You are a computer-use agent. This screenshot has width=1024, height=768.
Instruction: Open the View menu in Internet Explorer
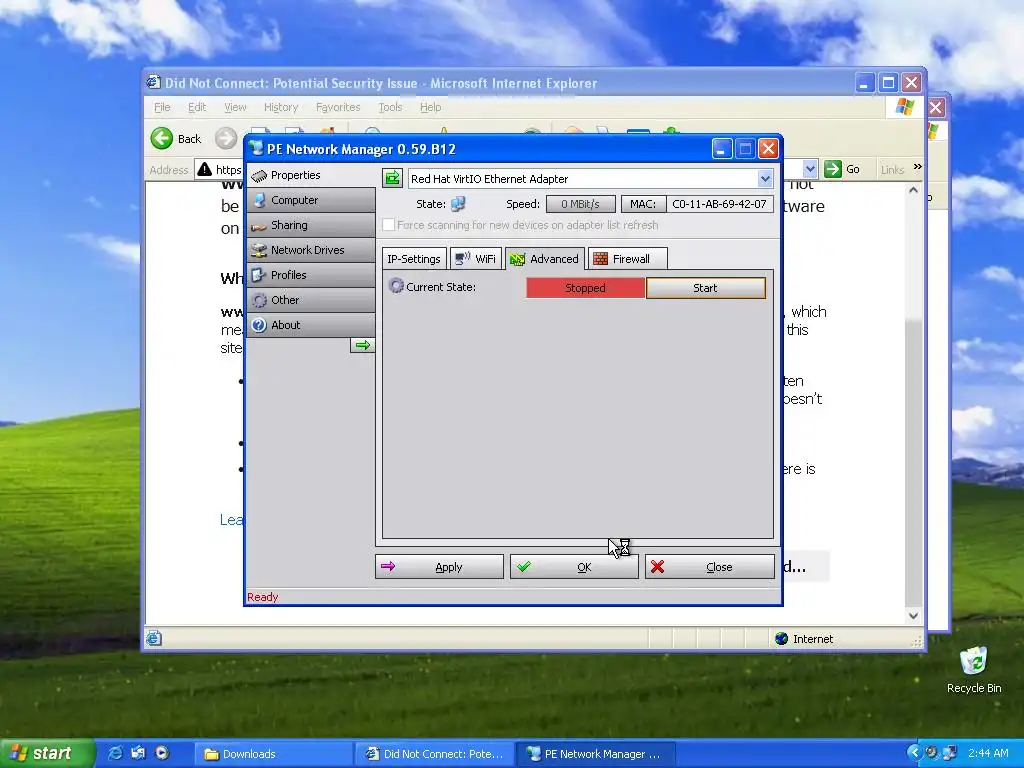point(235,107)
